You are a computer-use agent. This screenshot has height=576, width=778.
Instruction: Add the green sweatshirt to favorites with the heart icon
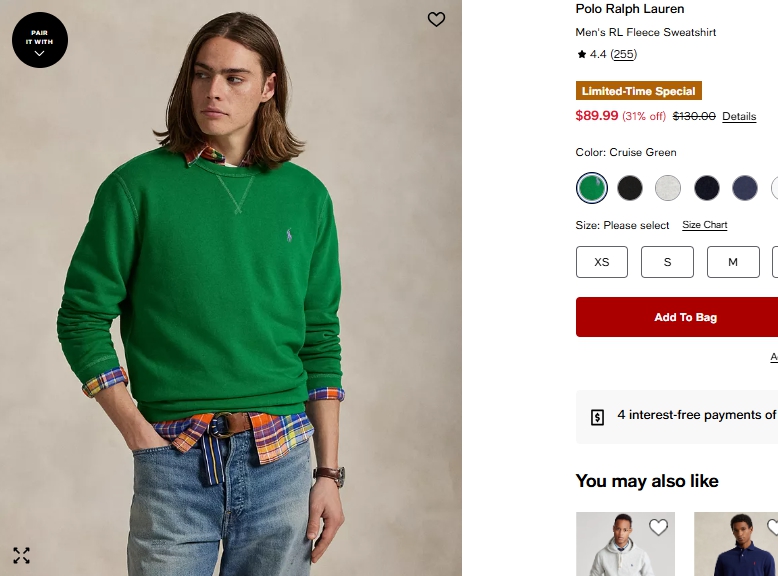click(436, 19)
